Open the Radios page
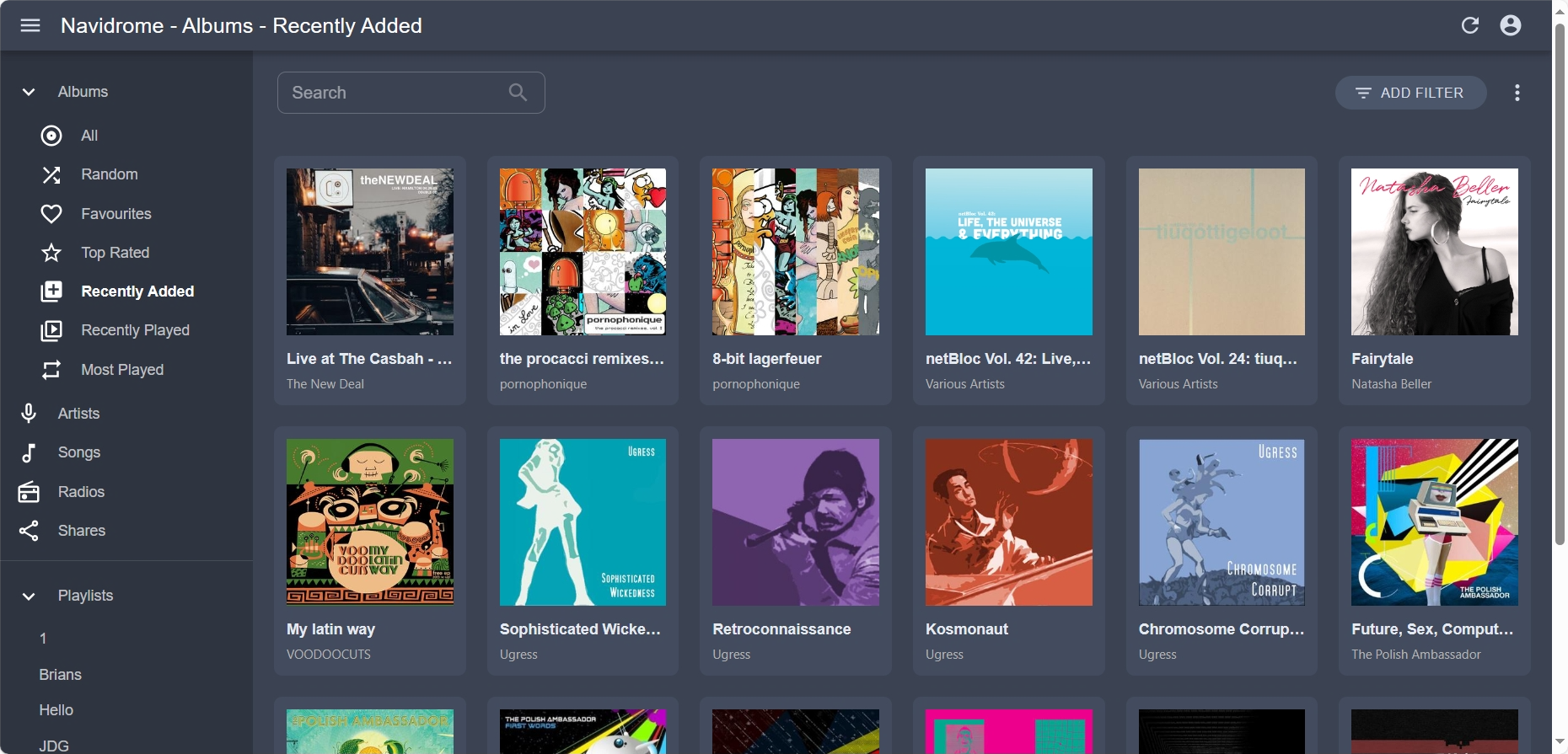The width and height of the screenshot is (1568, 754). 126,492
